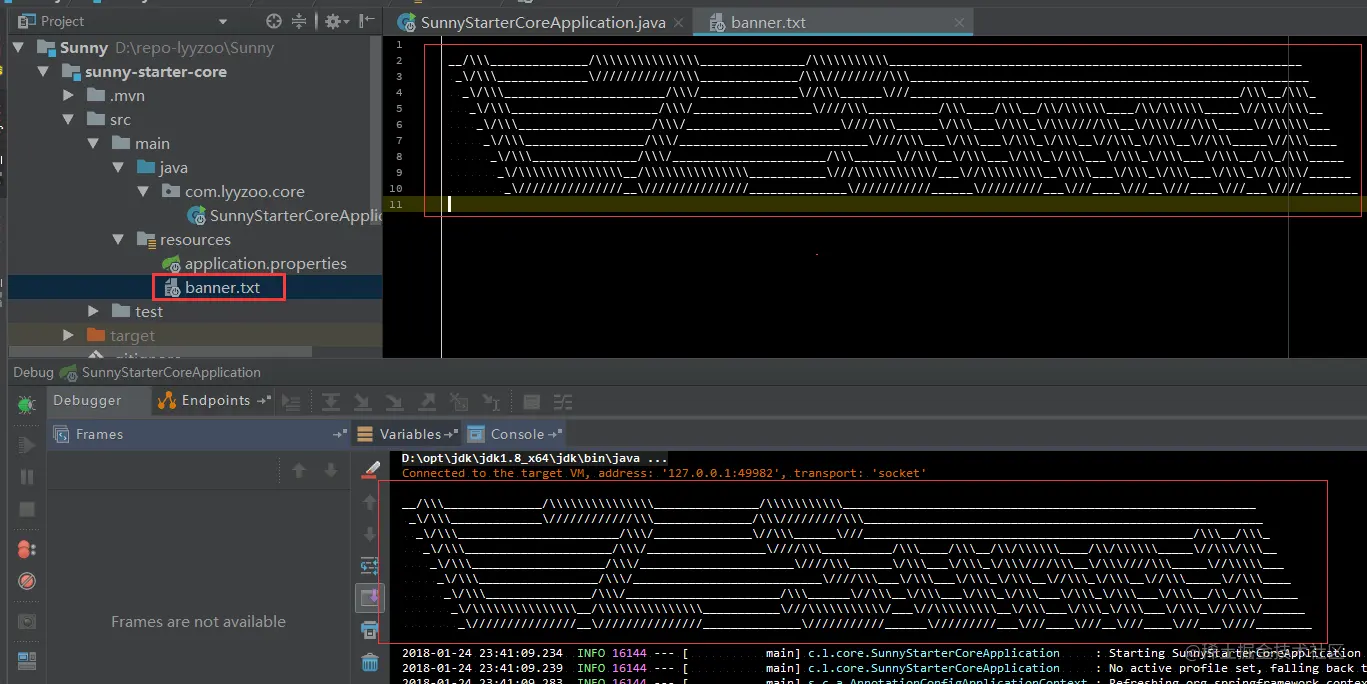The height and width of the screenshot is (684, 1367).
Task: Close the SunnyStarterCoreApplication.java tab
Action: point(677,23)
